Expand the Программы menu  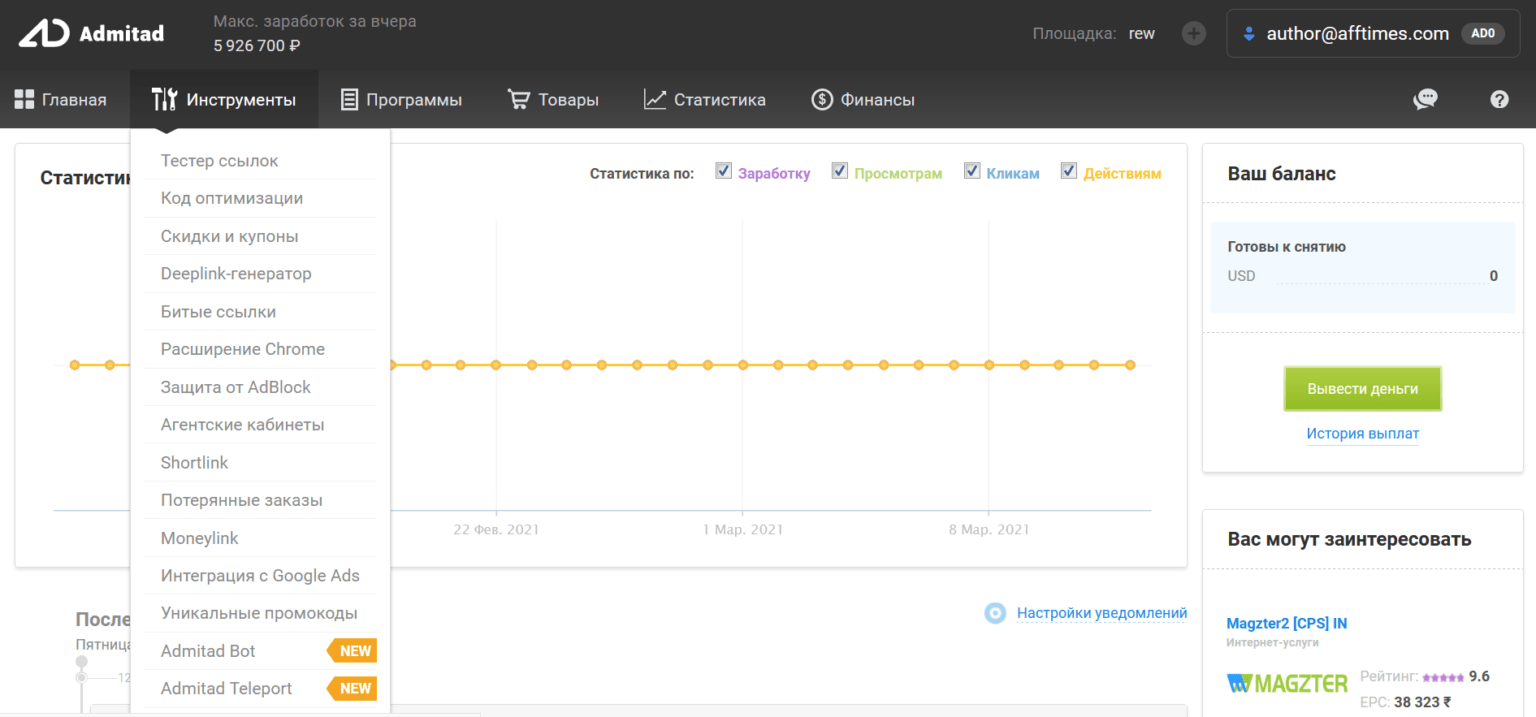pos(401,99)
